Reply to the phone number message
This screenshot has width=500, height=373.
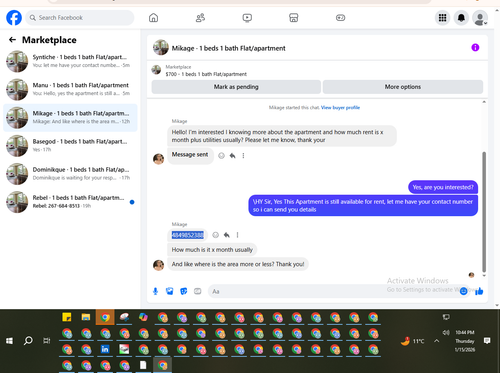point(227,235)
